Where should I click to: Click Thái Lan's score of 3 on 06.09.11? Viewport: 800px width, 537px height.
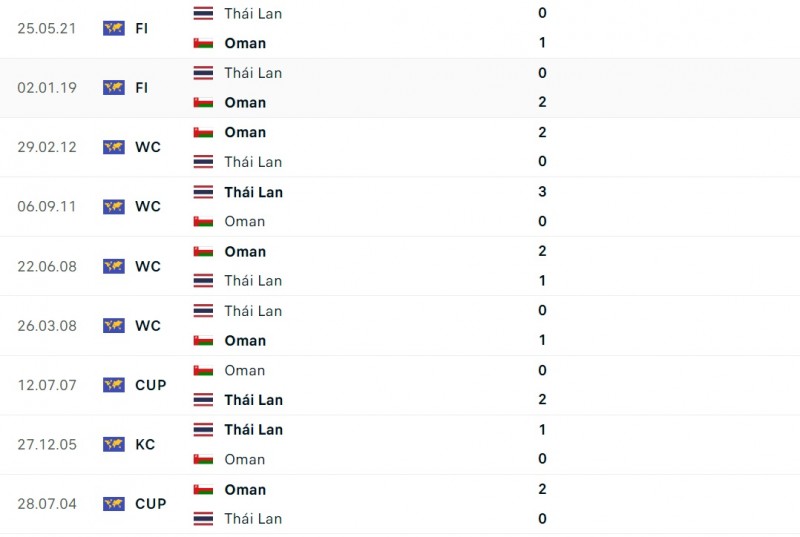click(x=542, y=192)
